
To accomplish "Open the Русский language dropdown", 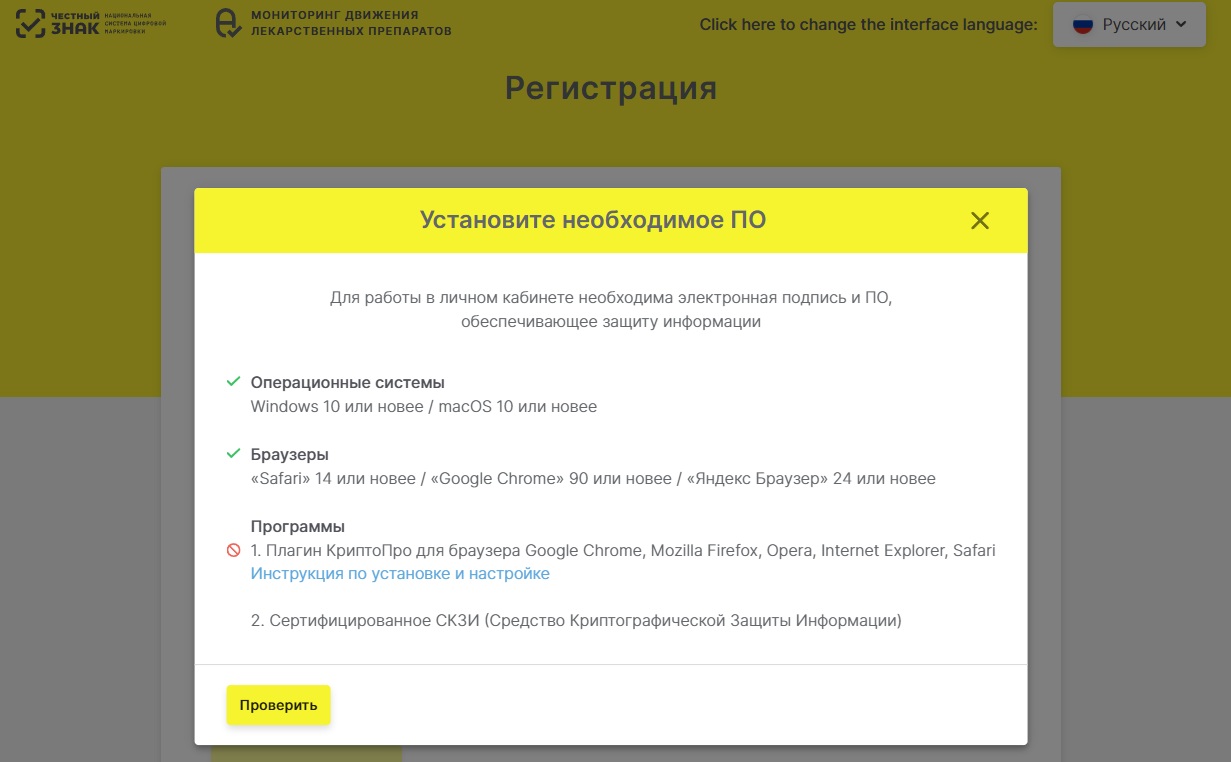I will tap(1129, 24).
